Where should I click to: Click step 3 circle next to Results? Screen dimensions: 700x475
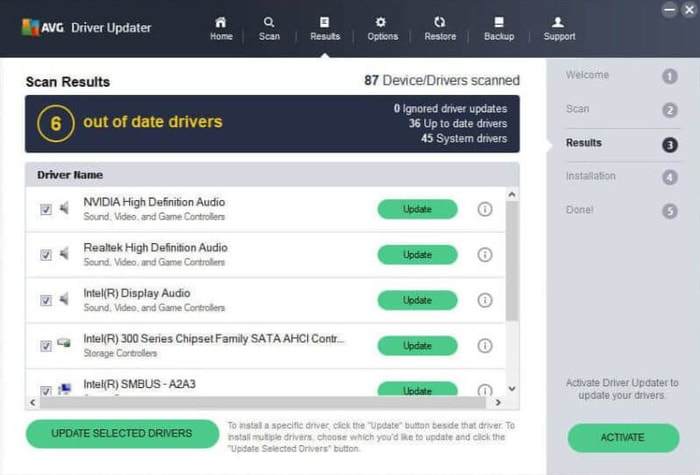click(x=669, y=145)
